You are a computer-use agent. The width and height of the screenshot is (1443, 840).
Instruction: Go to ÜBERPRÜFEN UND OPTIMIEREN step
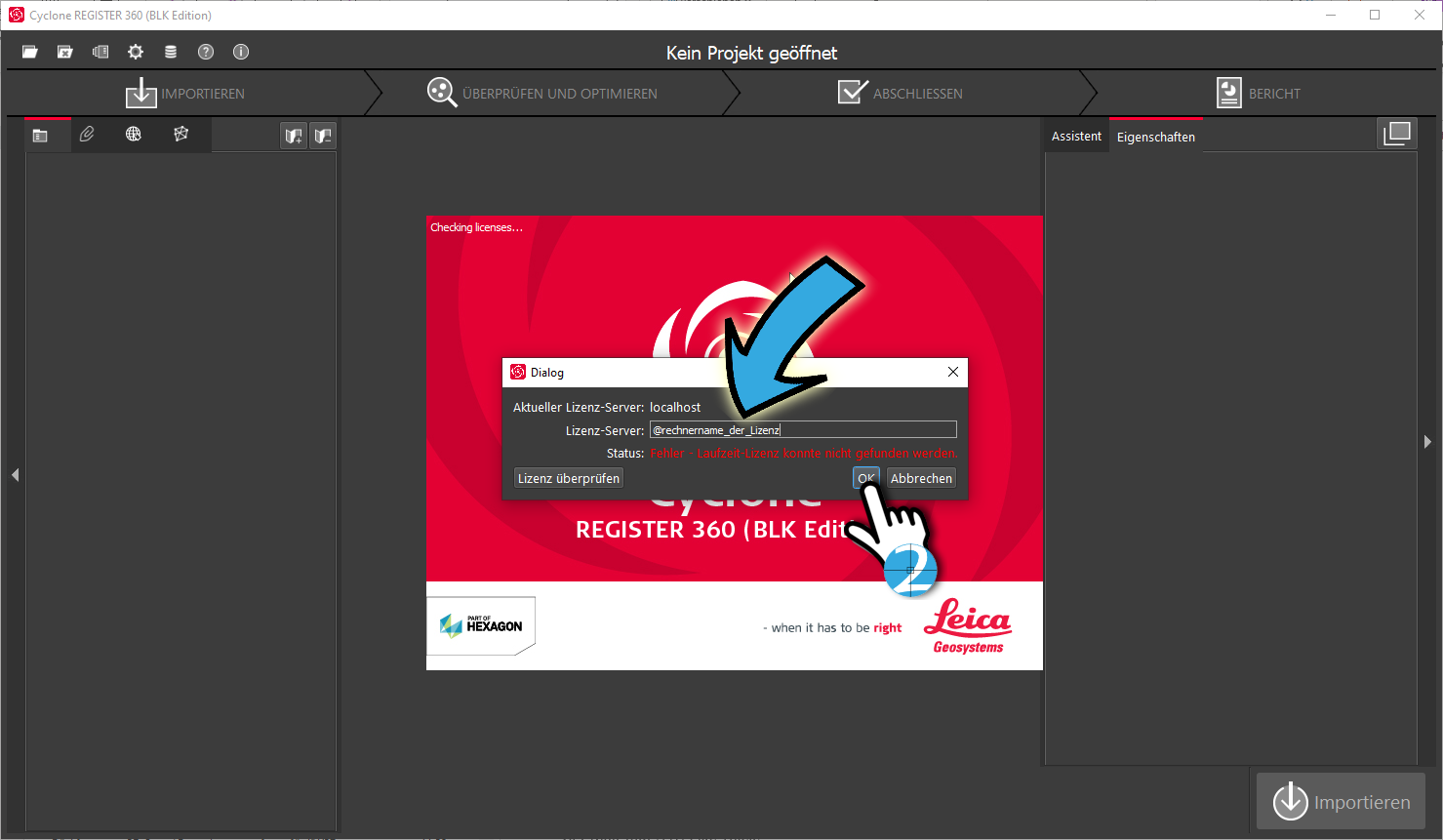coord(542,94)
